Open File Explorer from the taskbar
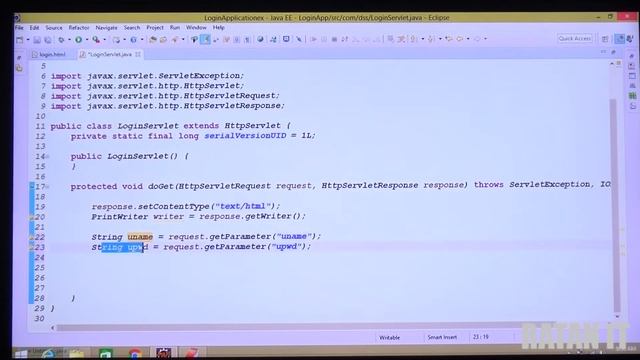Viewport: 640px width, 360px height. [x=76, y=353]
